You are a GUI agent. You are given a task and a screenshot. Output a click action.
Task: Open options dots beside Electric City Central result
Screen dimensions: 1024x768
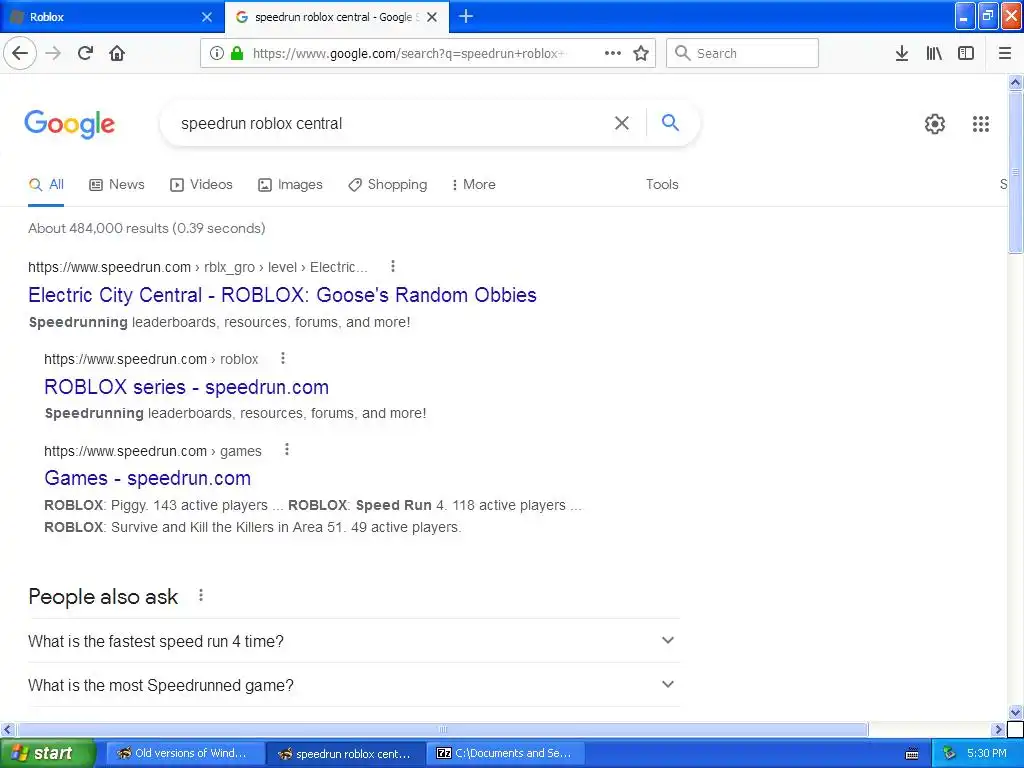coord(392,266)
